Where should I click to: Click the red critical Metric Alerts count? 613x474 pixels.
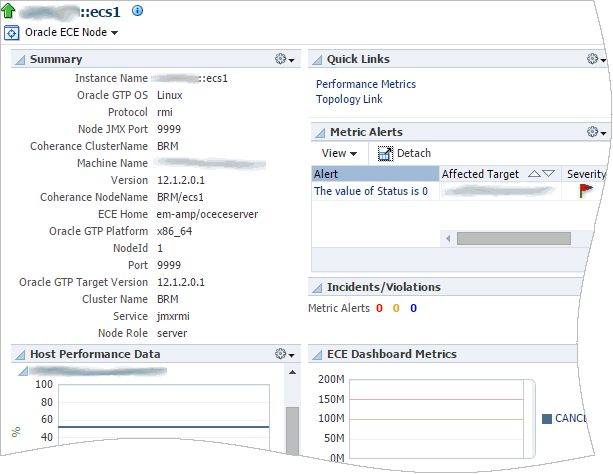(x=379, y=309)
